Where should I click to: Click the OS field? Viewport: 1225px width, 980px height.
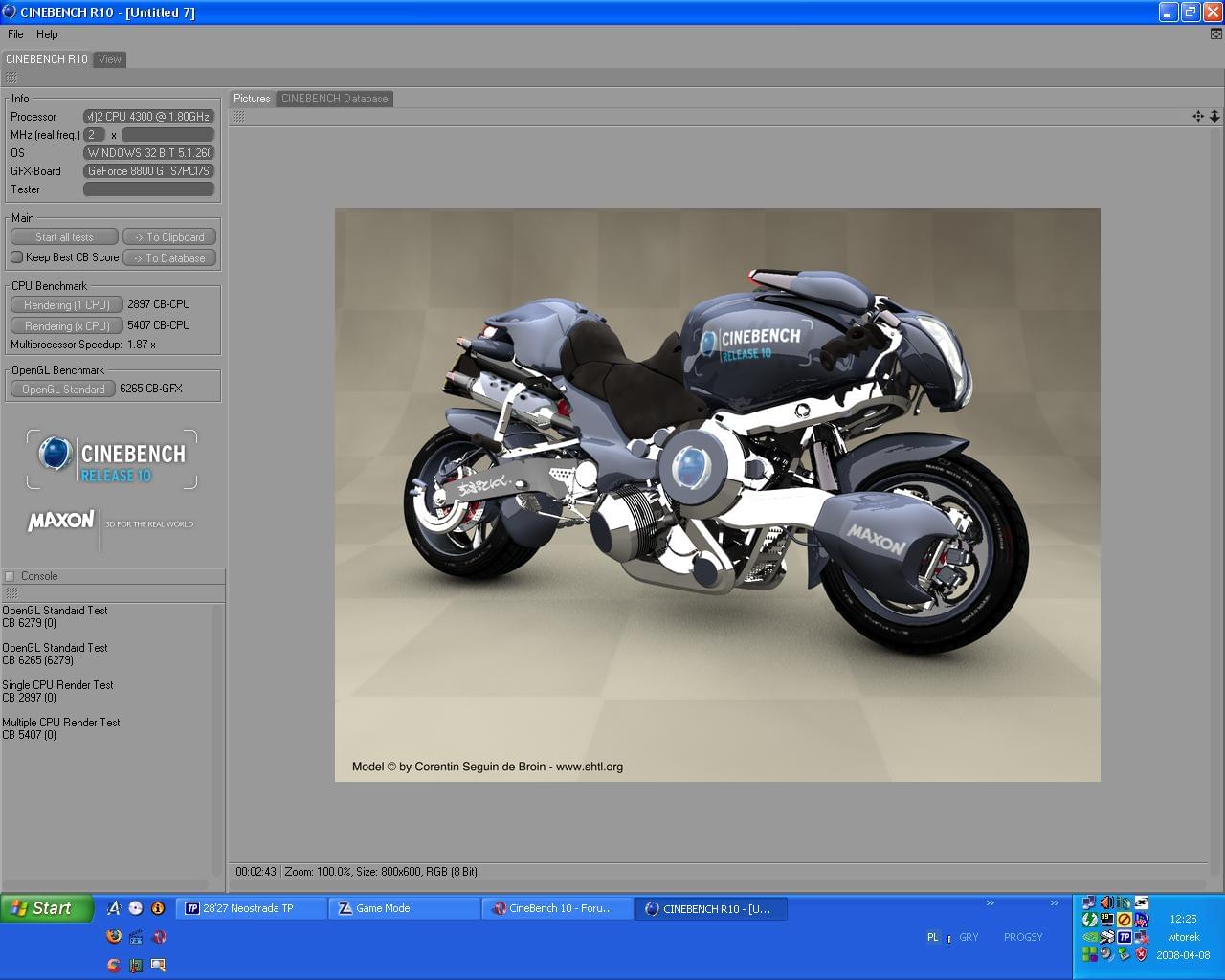coord(148,153)
